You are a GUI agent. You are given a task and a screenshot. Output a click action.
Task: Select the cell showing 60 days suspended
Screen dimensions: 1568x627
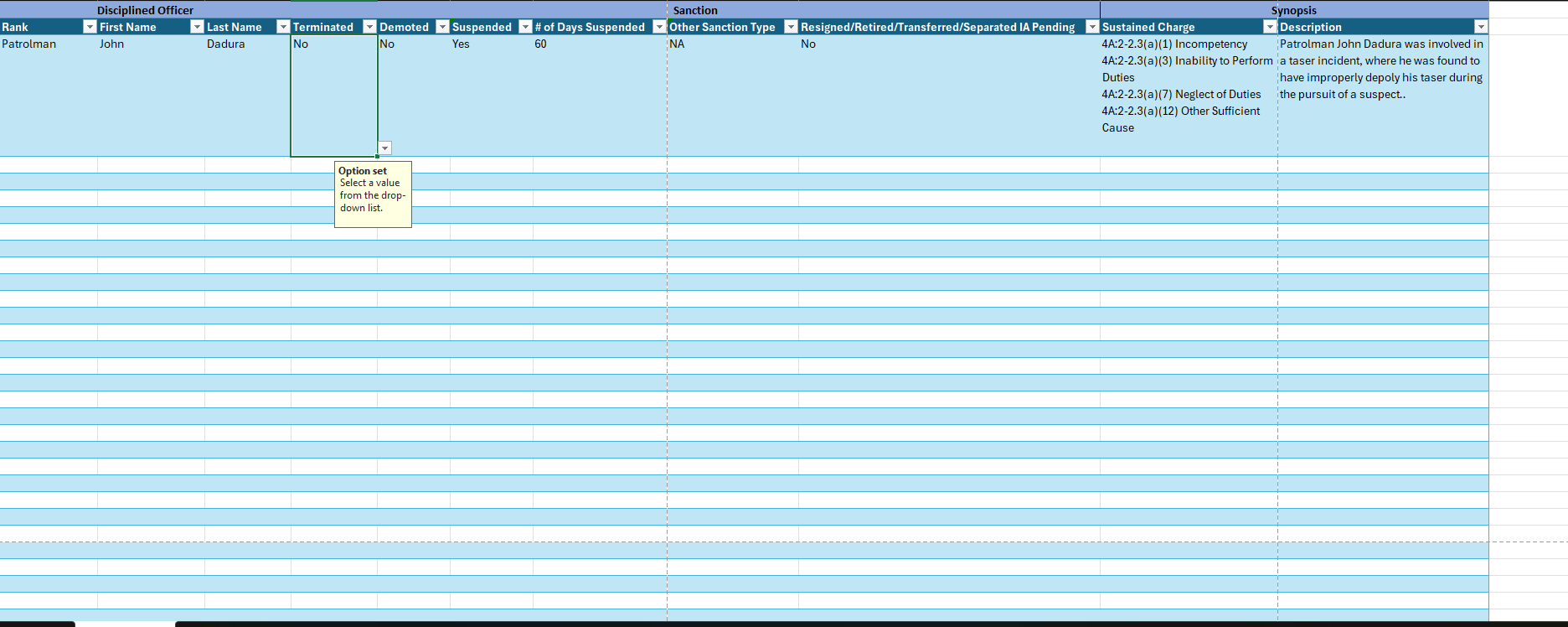tap(600, 96)
